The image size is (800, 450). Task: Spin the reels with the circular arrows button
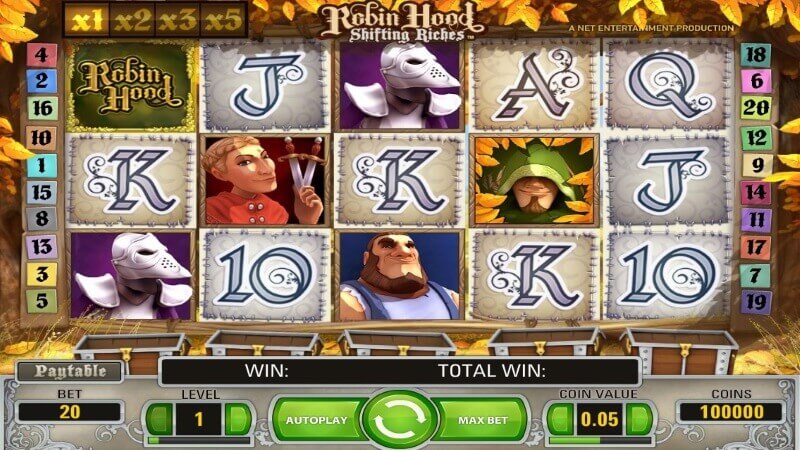point(400,419)
